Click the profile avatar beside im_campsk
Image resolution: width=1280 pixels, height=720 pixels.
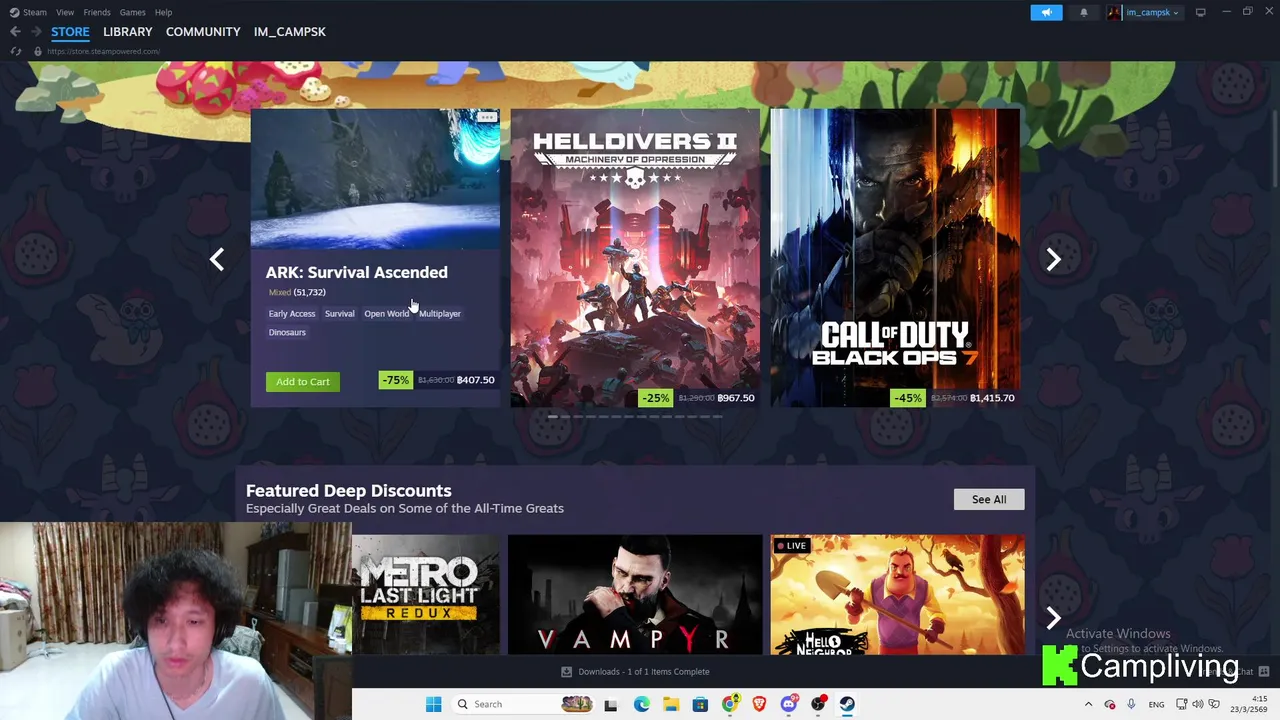click(x=1114, y=12)
